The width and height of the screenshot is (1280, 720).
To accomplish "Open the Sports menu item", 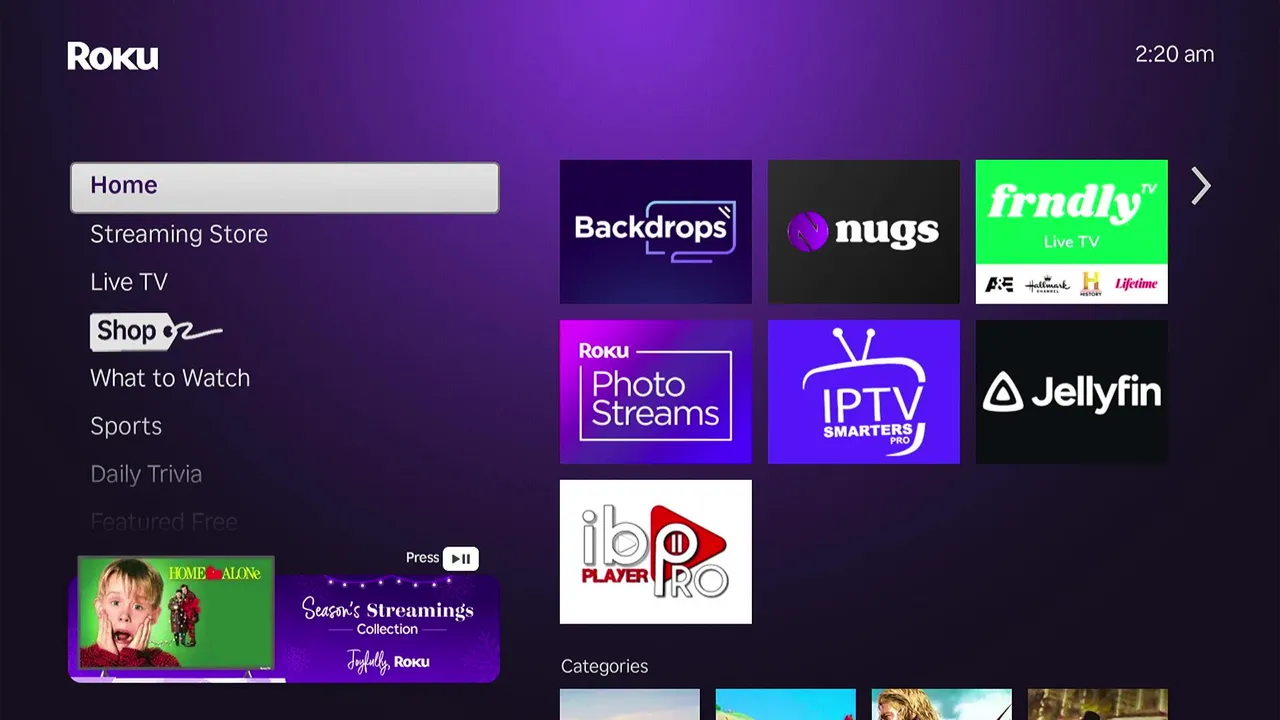I will click(x=126, y=427).
